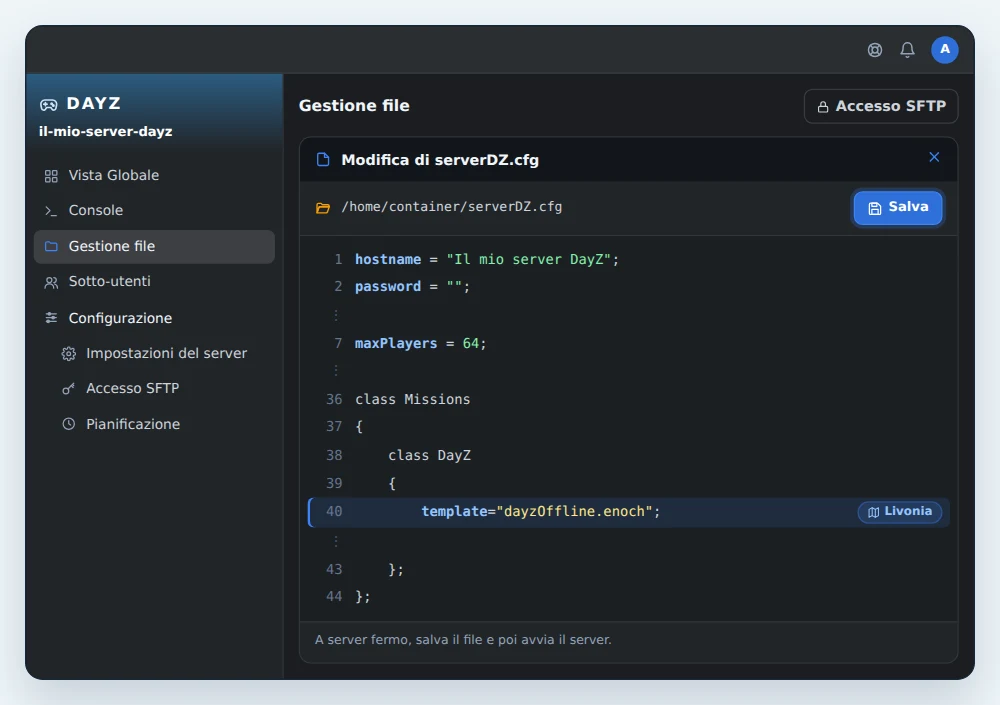Open the Console page
This screenshot has width=1000, height=705.
click(x=154, y=211)
